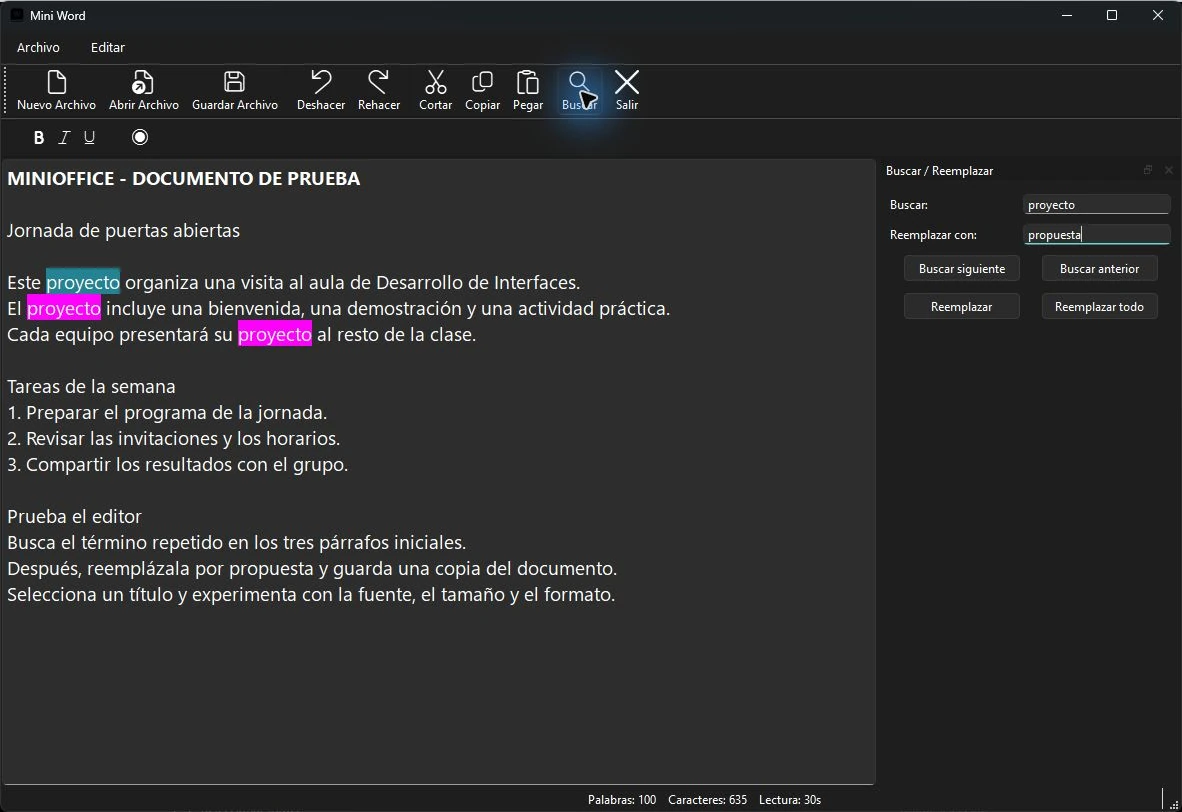Minimize the Mini Word window
The image size is (1182, 812).
tap(1067, 15)
